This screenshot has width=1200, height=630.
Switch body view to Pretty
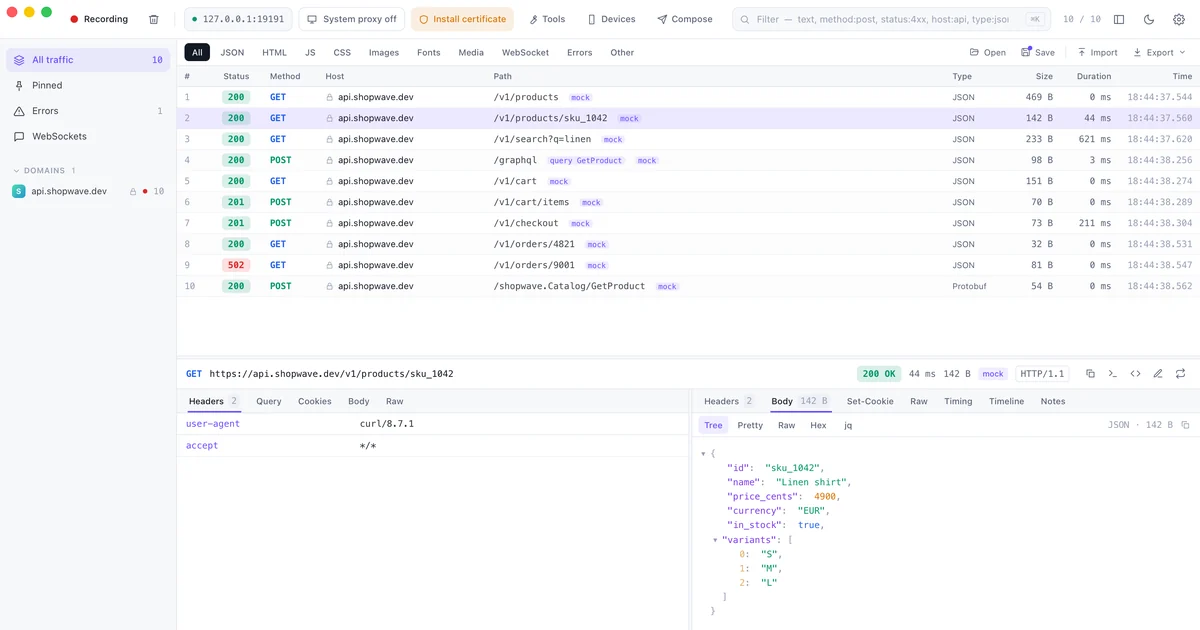tap(750, 425)
